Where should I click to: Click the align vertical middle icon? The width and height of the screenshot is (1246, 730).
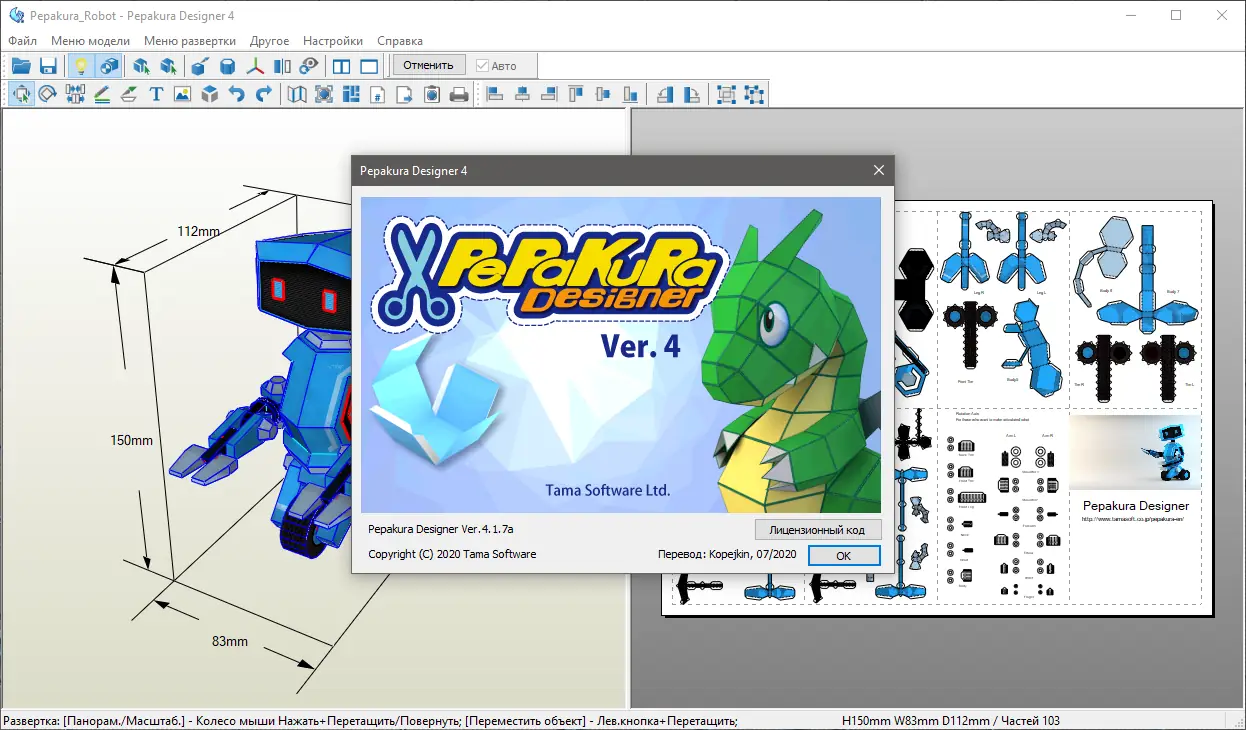click(602, 94)
